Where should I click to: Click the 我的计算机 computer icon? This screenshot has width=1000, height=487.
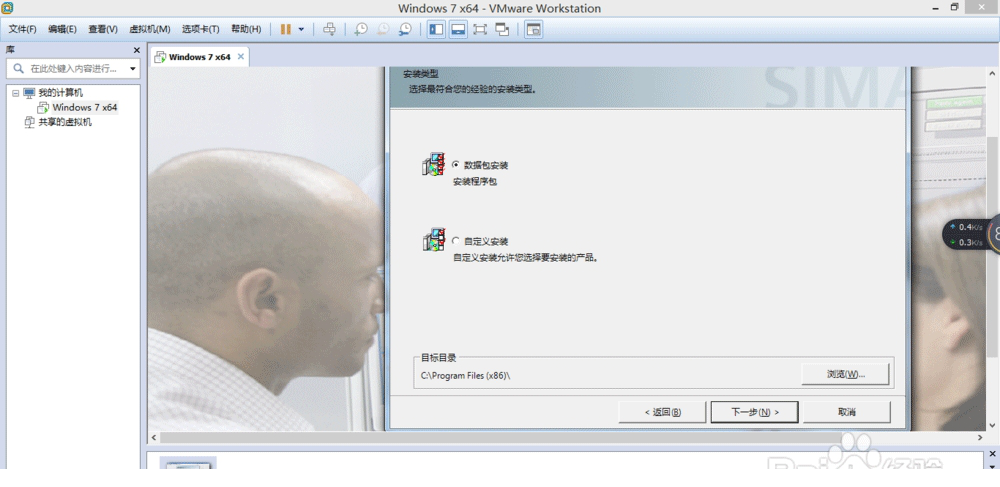point(29,93)
